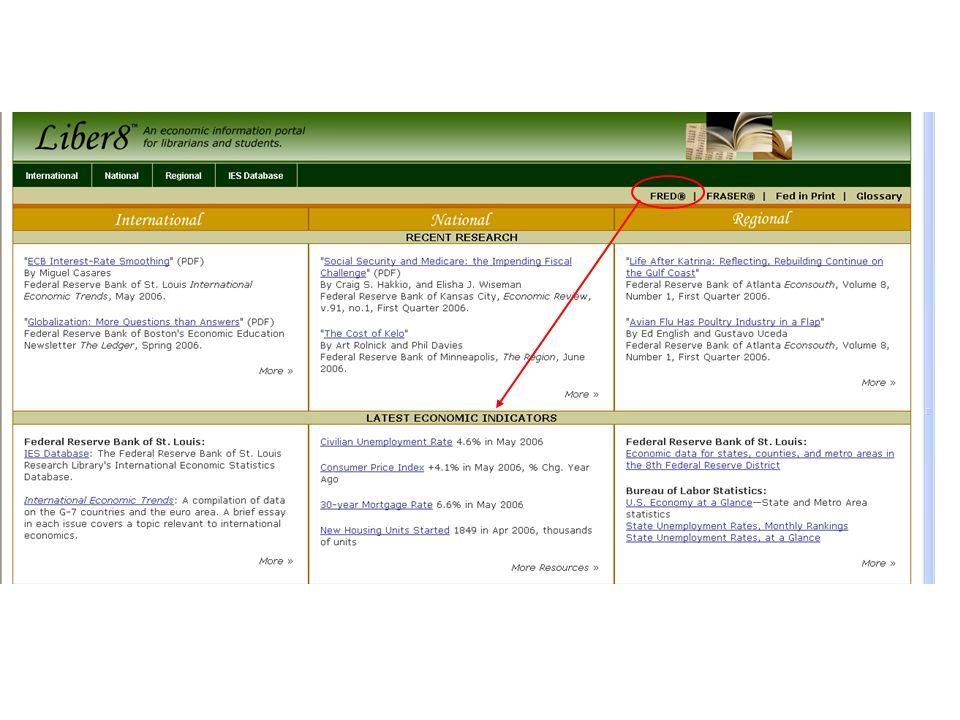Open 30-year Mortgage Rate indicator

click(x=377, y=504)
